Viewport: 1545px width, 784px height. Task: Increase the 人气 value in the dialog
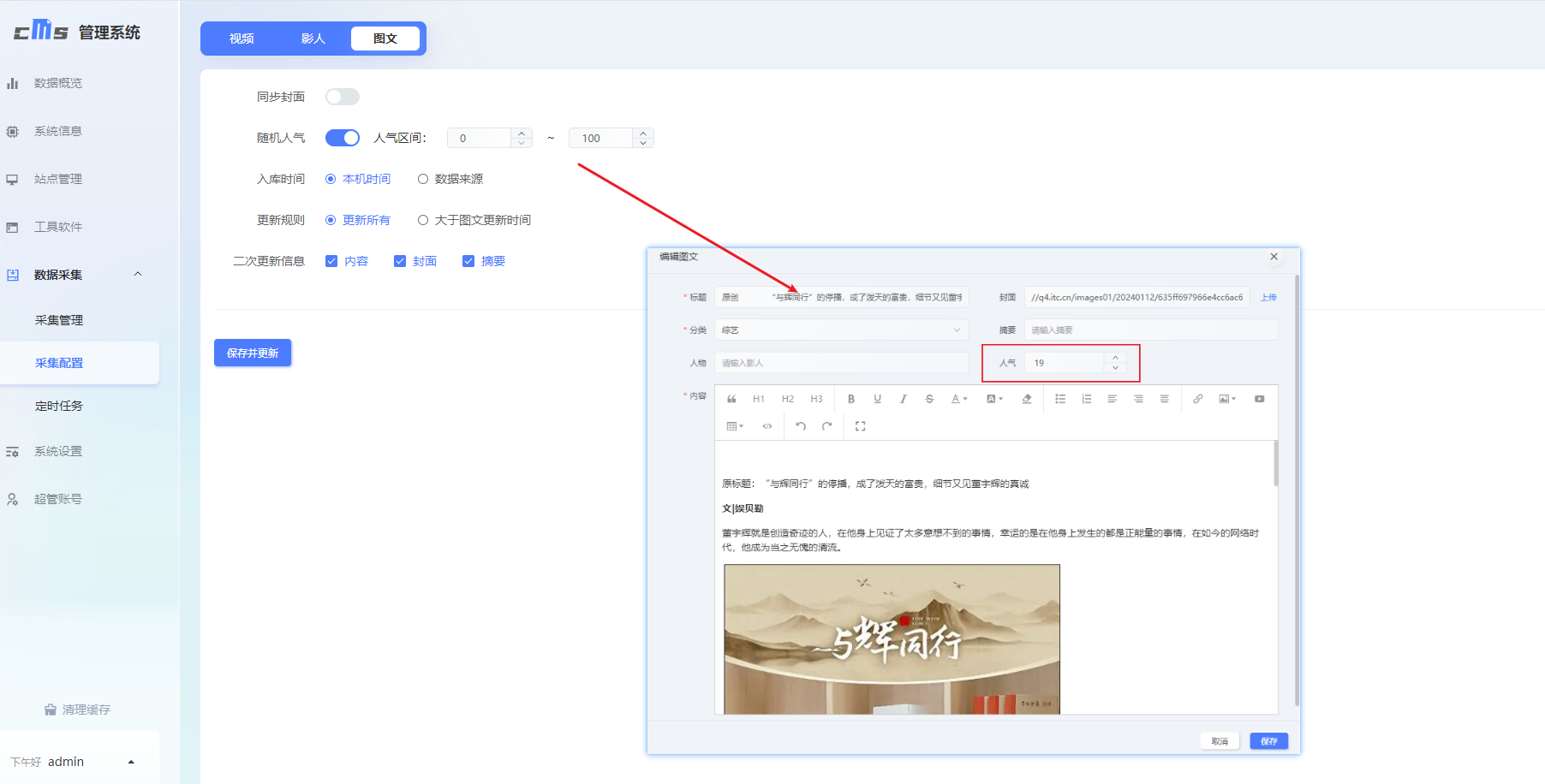click(1115, 358)
